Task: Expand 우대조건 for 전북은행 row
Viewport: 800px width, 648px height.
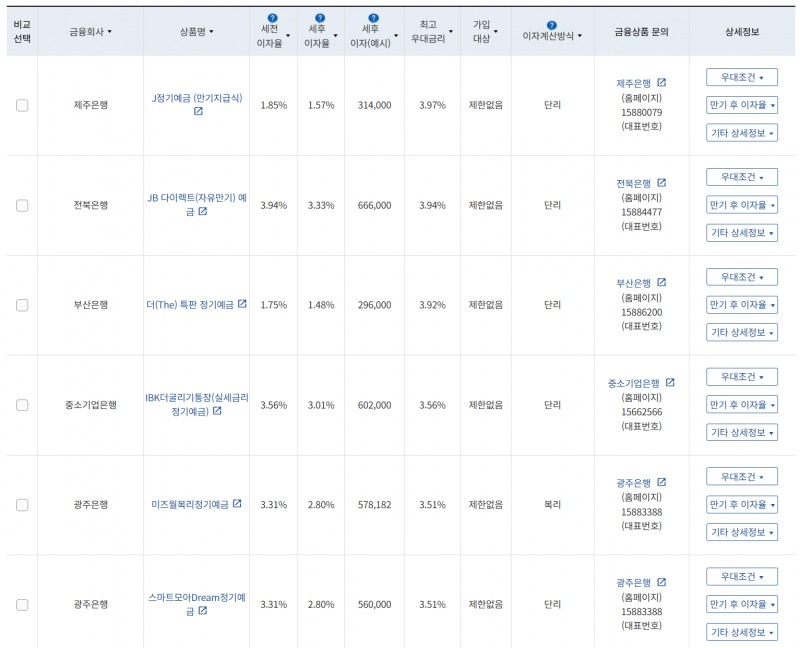Action: (742, 177)
